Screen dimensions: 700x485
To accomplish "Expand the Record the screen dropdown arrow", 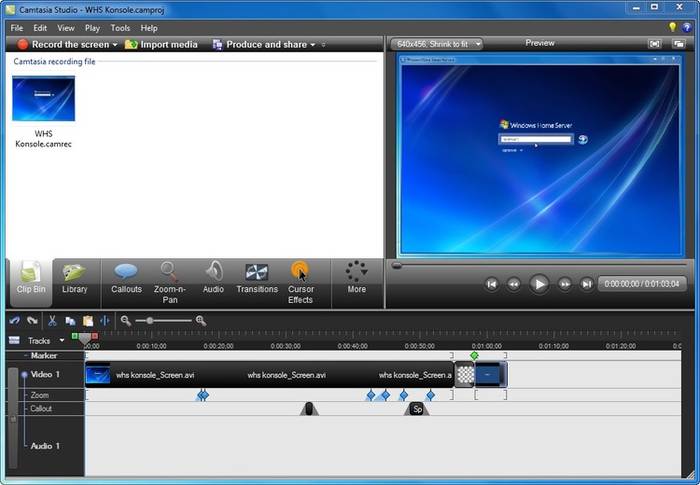I will coord(115,45).
